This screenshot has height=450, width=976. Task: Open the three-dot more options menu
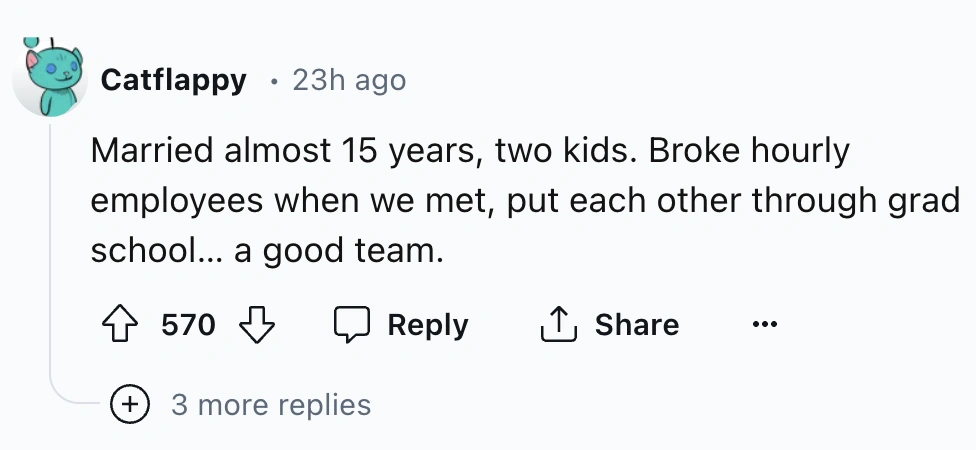pyautogui.click(x=764, y=325)
